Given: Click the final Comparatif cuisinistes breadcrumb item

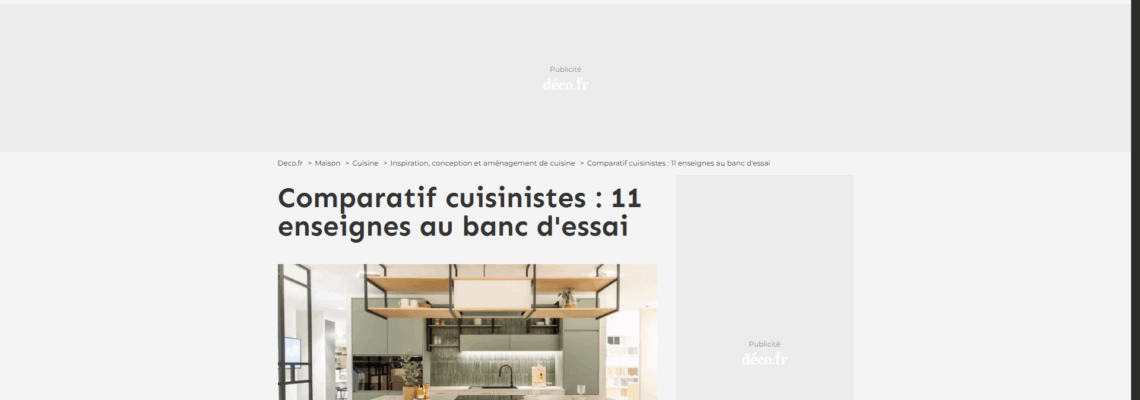Looking at the screenshot, I should click(678, 162).
